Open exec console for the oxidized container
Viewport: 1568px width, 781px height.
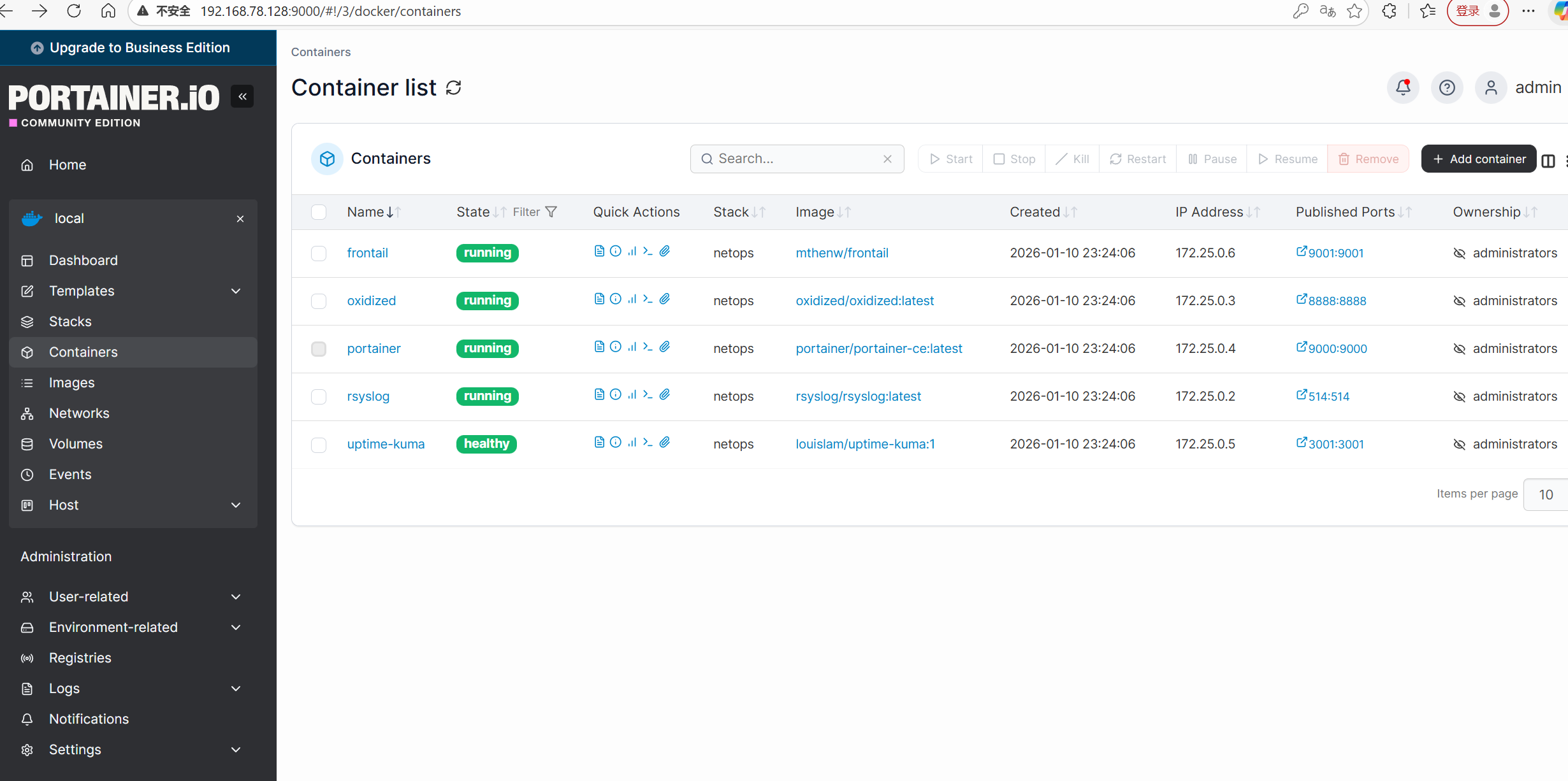click(648, 299)
